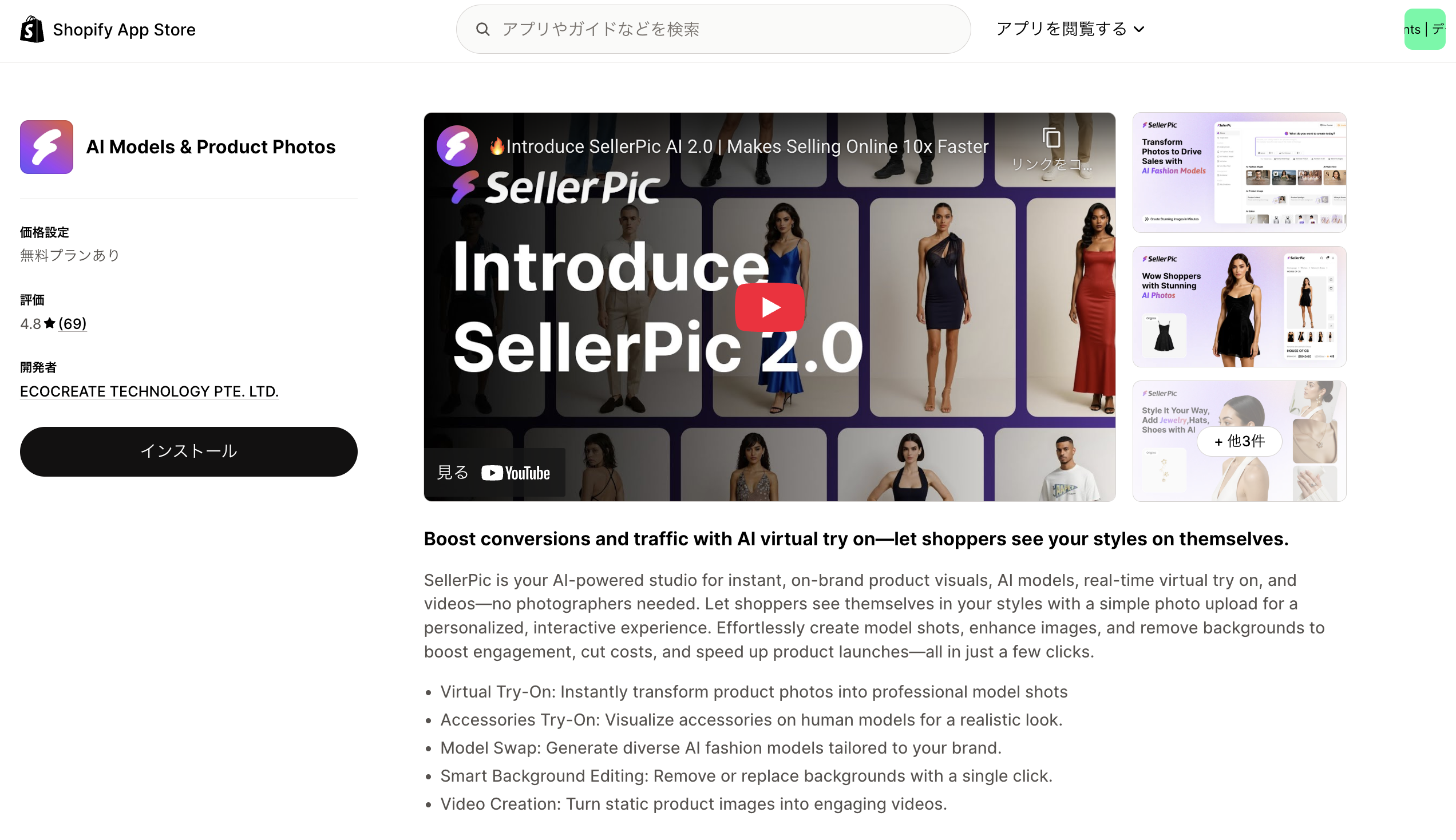
Task: Click the copy link icon on video
Action: (1051, 138)
